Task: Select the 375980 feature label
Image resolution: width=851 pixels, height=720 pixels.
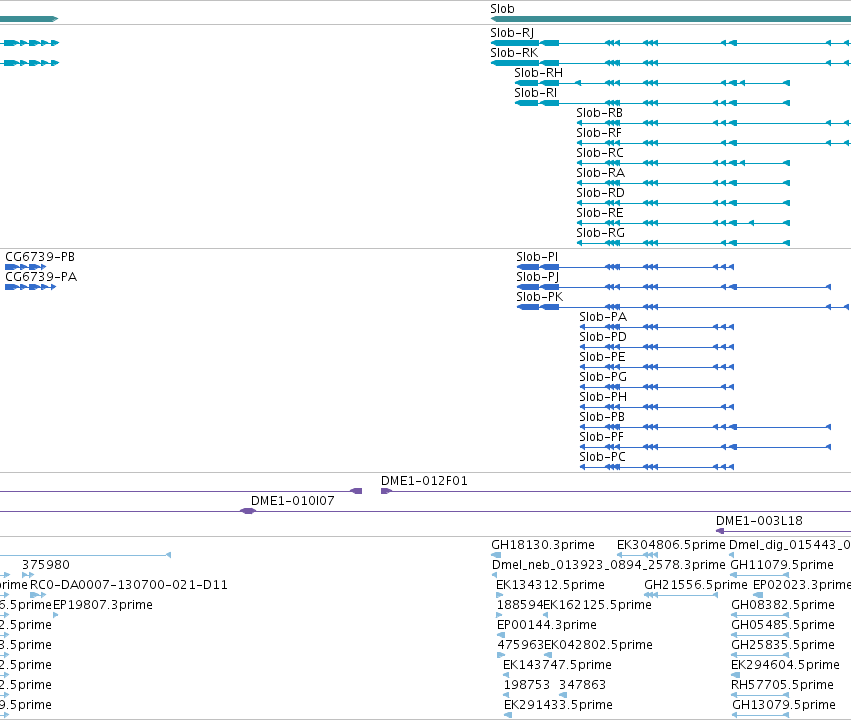Action: [x=46, y=565]
